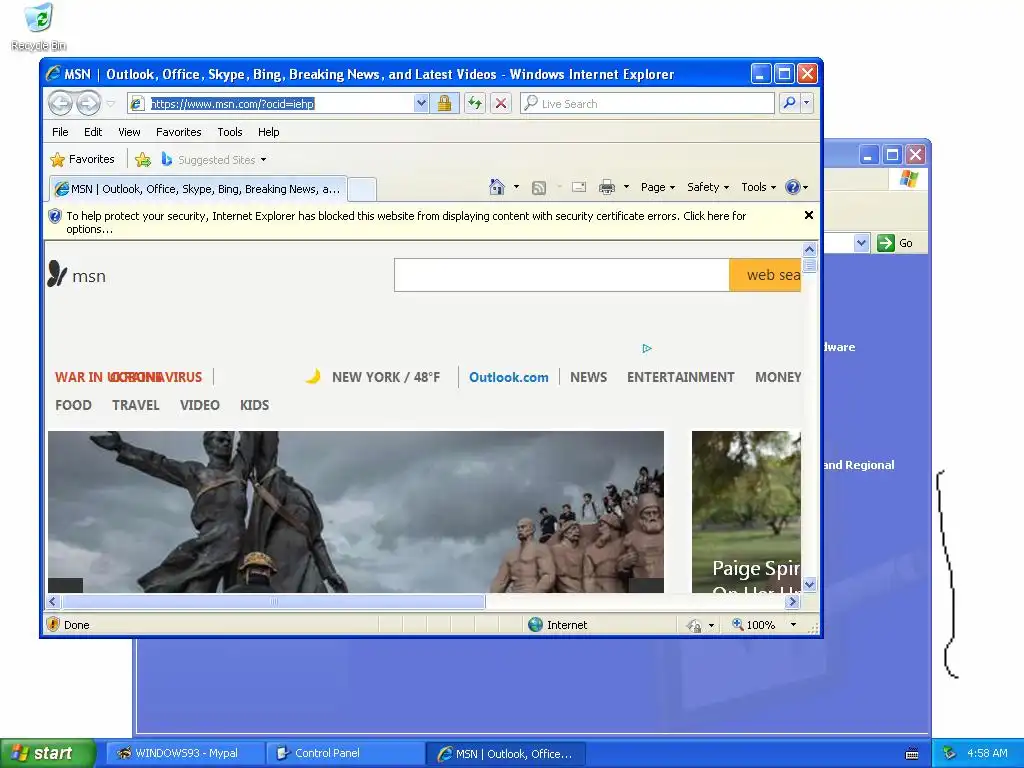Open the NEWS section link

tap(588, 377)
